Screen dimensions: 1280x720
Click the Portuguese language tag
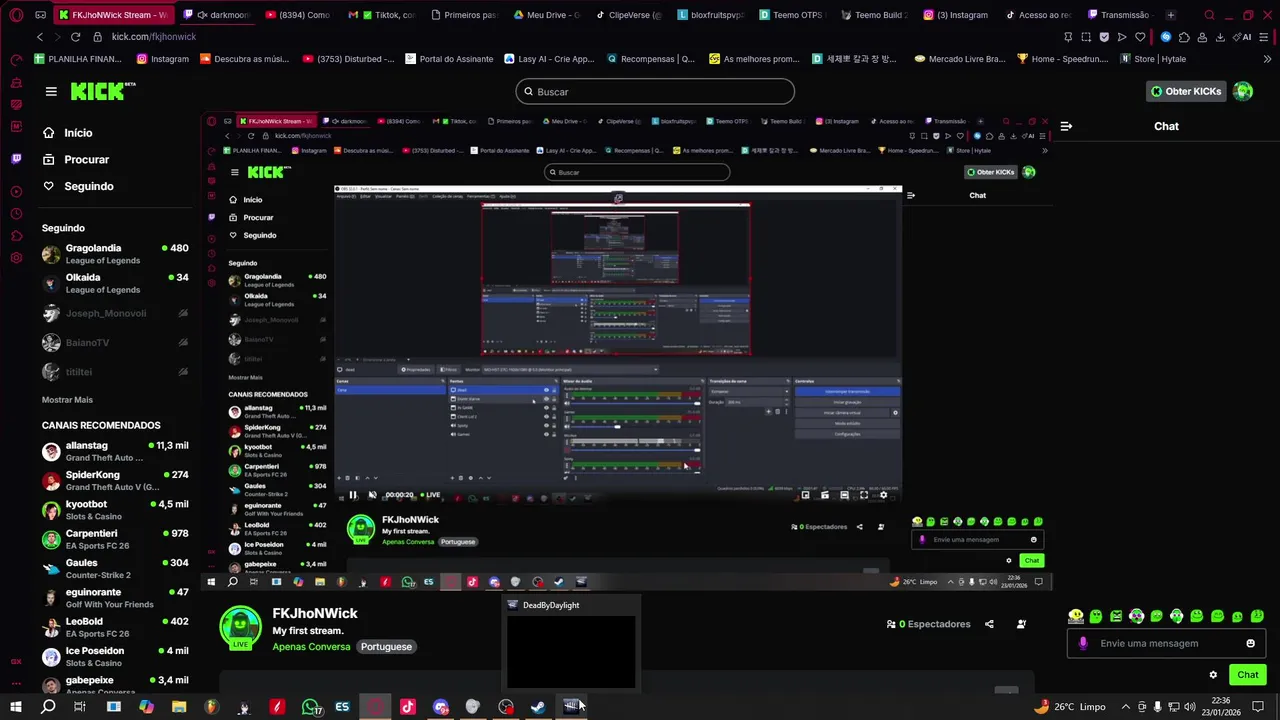click(386, 647)
